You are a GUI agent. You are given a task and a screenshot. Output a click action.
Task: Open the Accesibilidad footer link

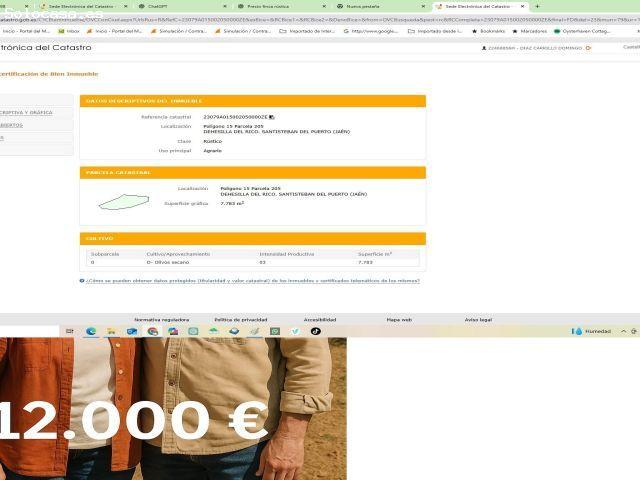pyautogui.click(x=320, y=320)
